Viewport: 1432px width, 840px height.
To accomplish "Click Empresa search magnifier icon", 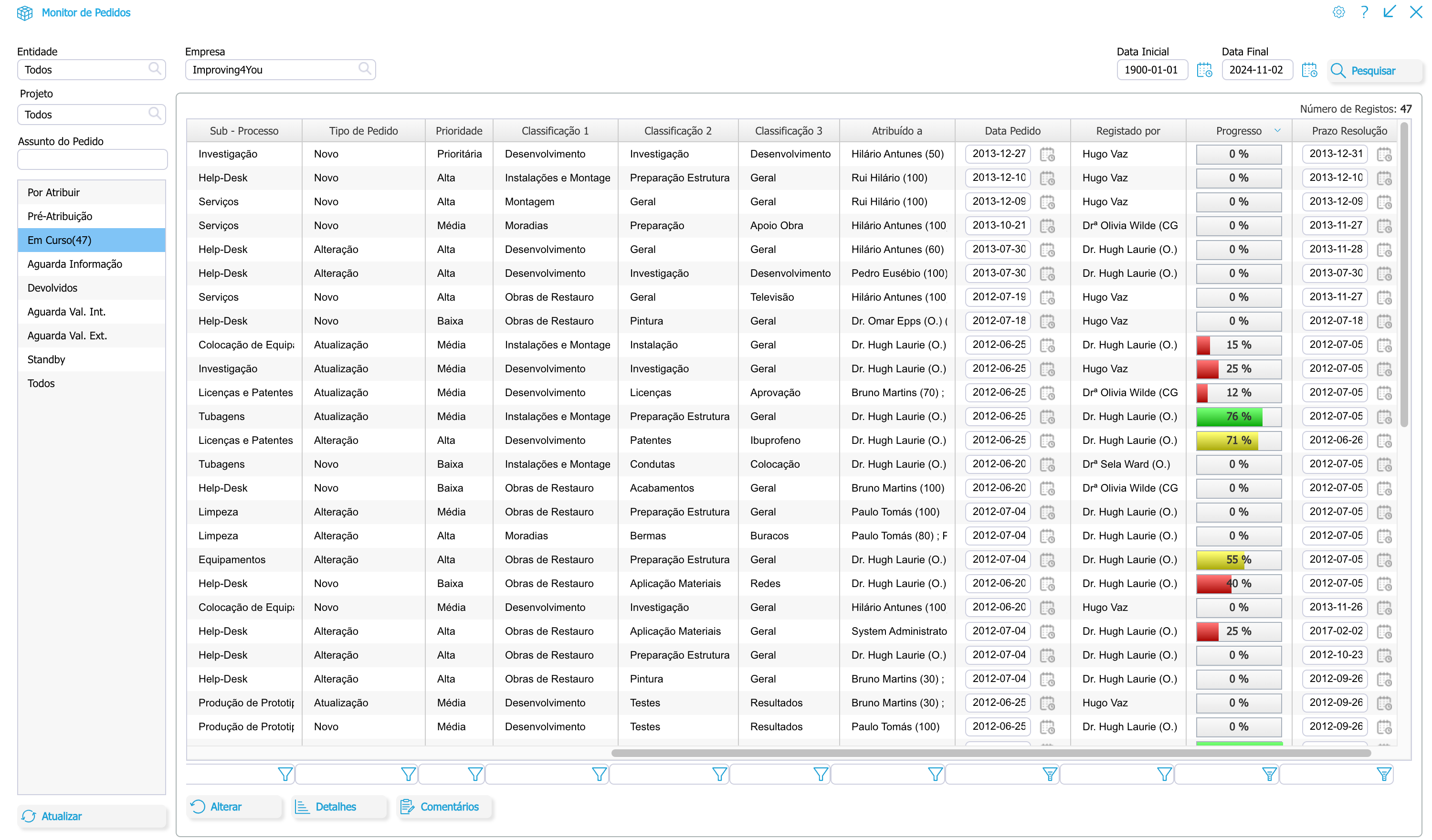I will coord(364,69).
